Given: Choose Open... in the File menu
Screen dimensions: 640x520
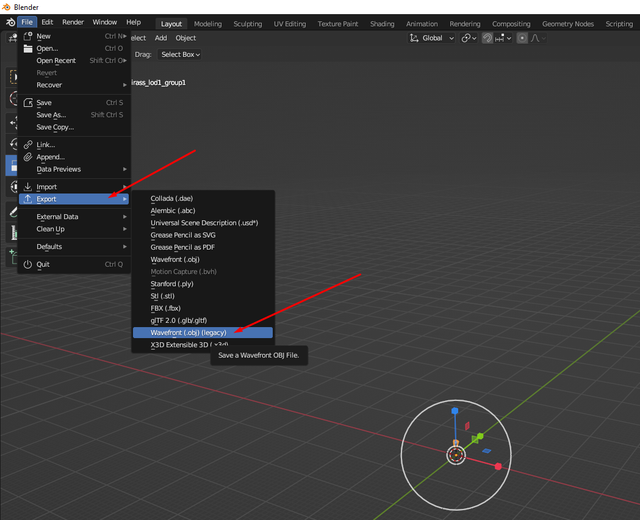Looking at the screenshot, I should [74, 48].
